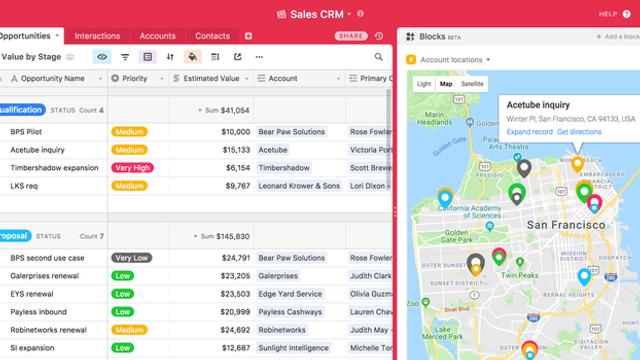Screen dimensions: 640x360
Task: Open the revision history clock icon
Action: 379,36
